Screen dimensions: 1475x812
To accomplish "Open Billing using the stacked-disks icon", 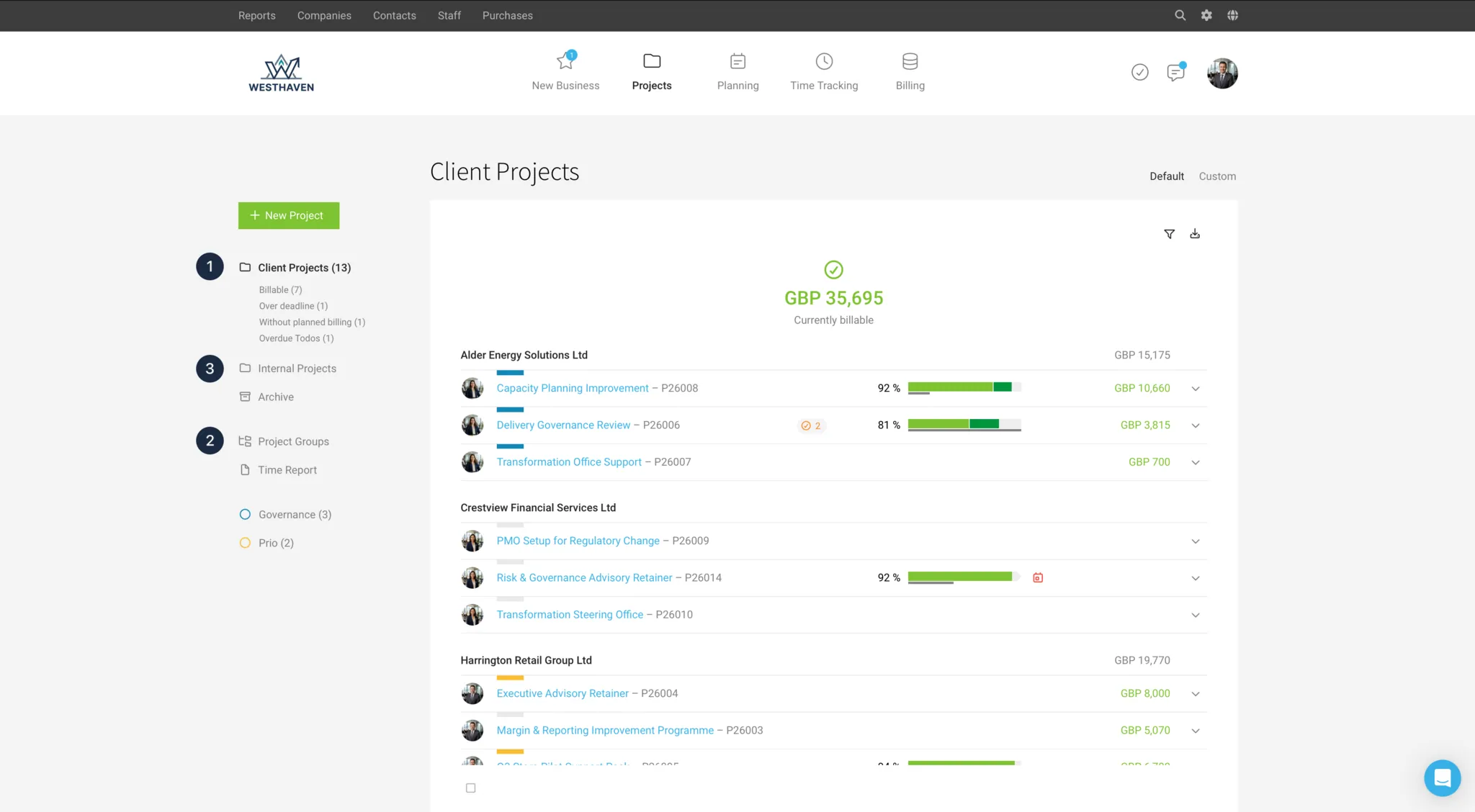I will (909, 62).
